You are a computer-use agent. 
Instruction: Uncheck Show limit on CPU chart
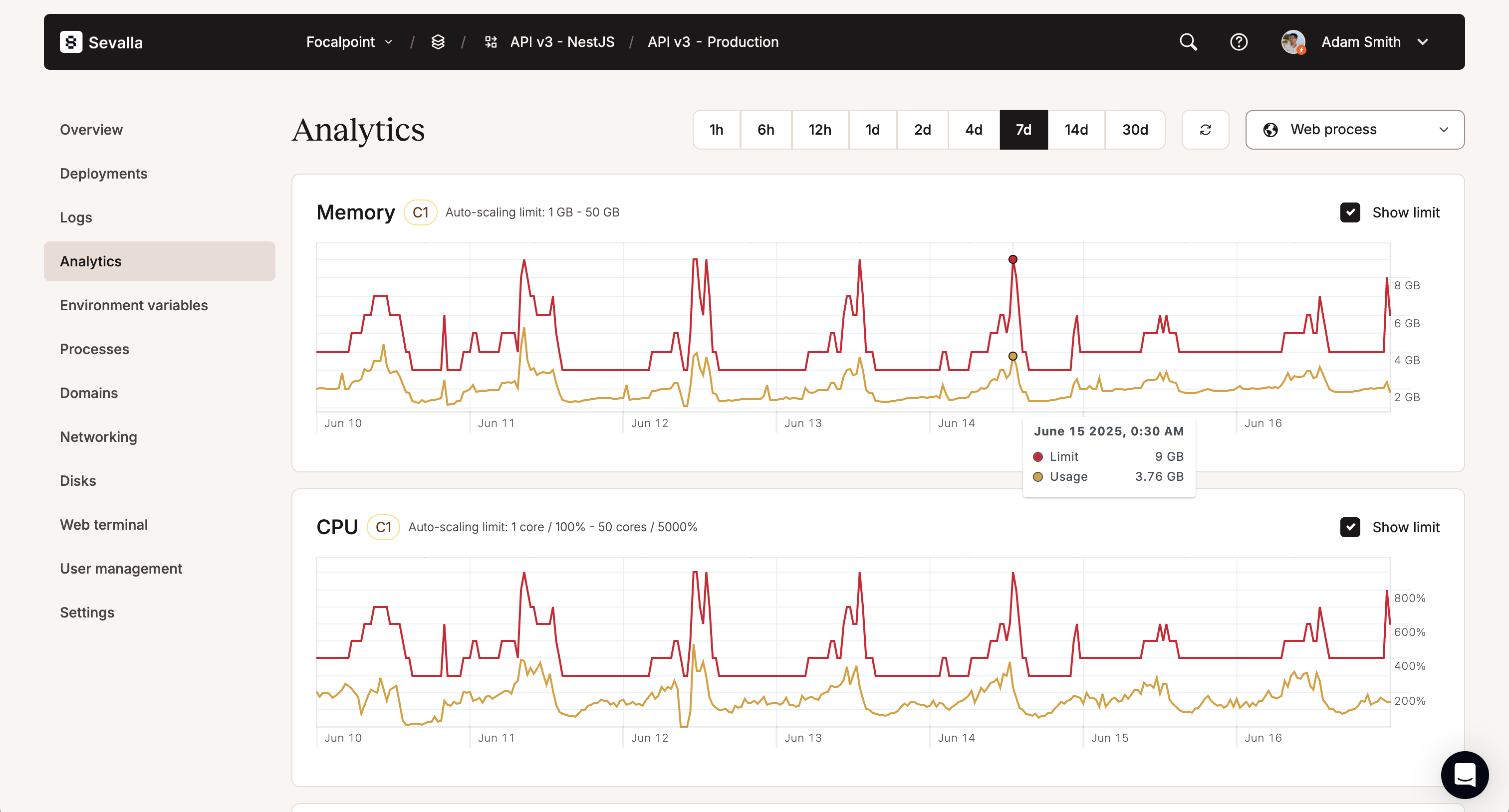click(1349, 527)
